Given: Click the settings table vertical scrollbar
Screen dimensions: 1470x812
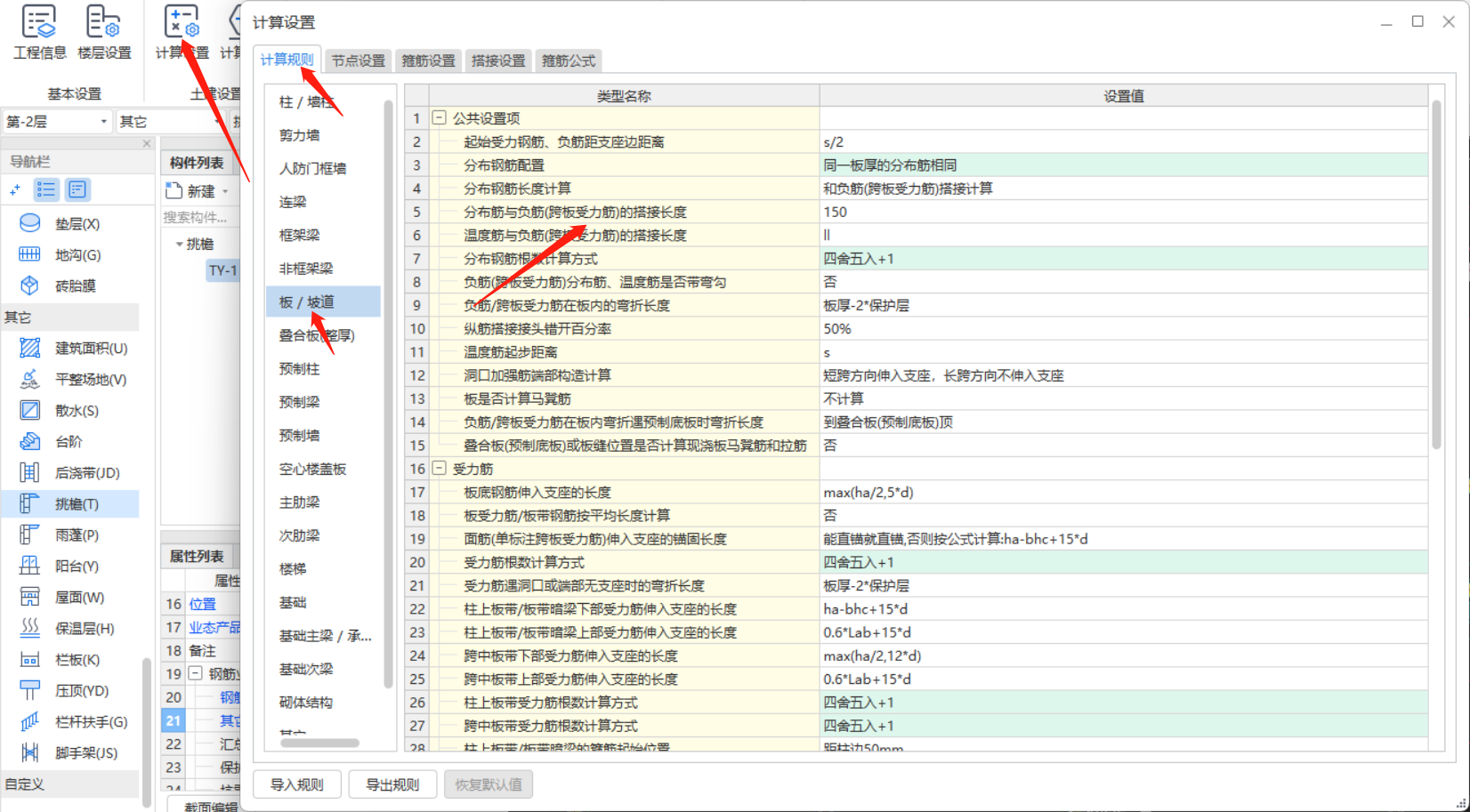Looking at the screenshot, I should 1436,275.
